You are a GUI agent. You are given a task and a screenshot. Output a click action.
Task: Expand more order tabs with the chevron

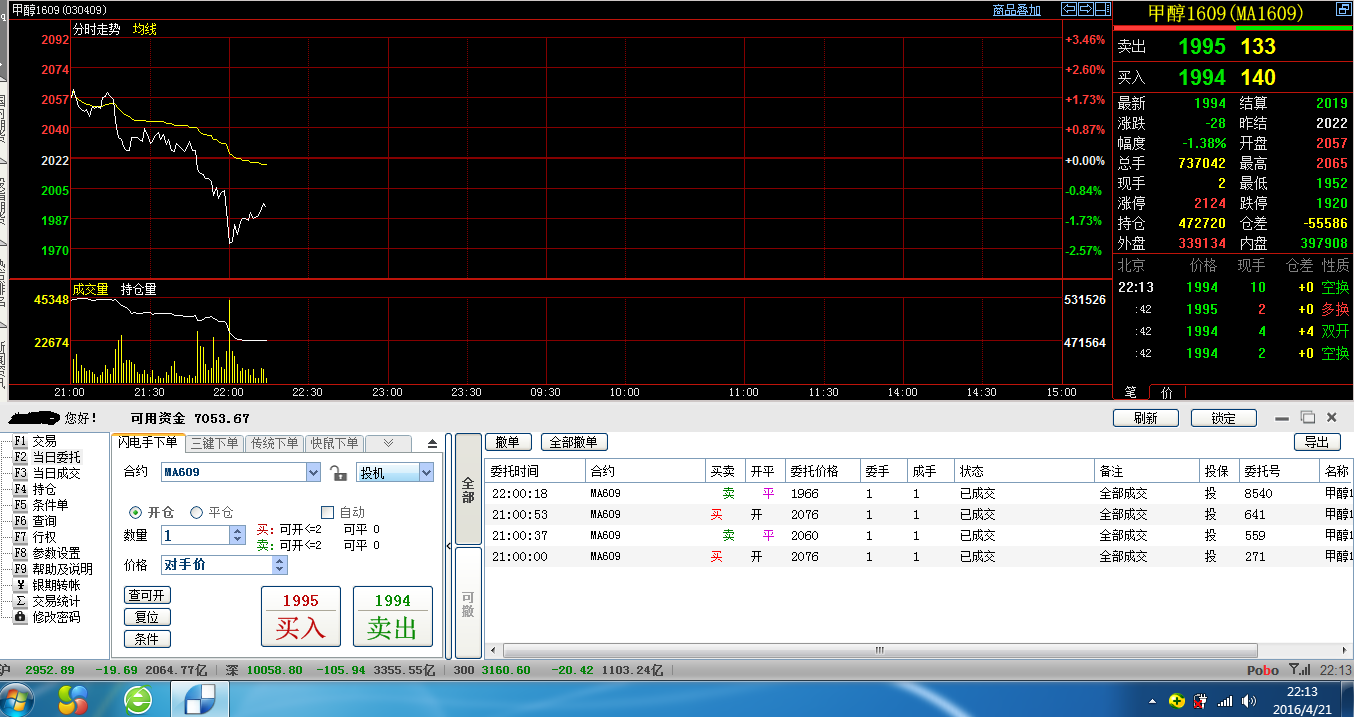click(389, 443)
